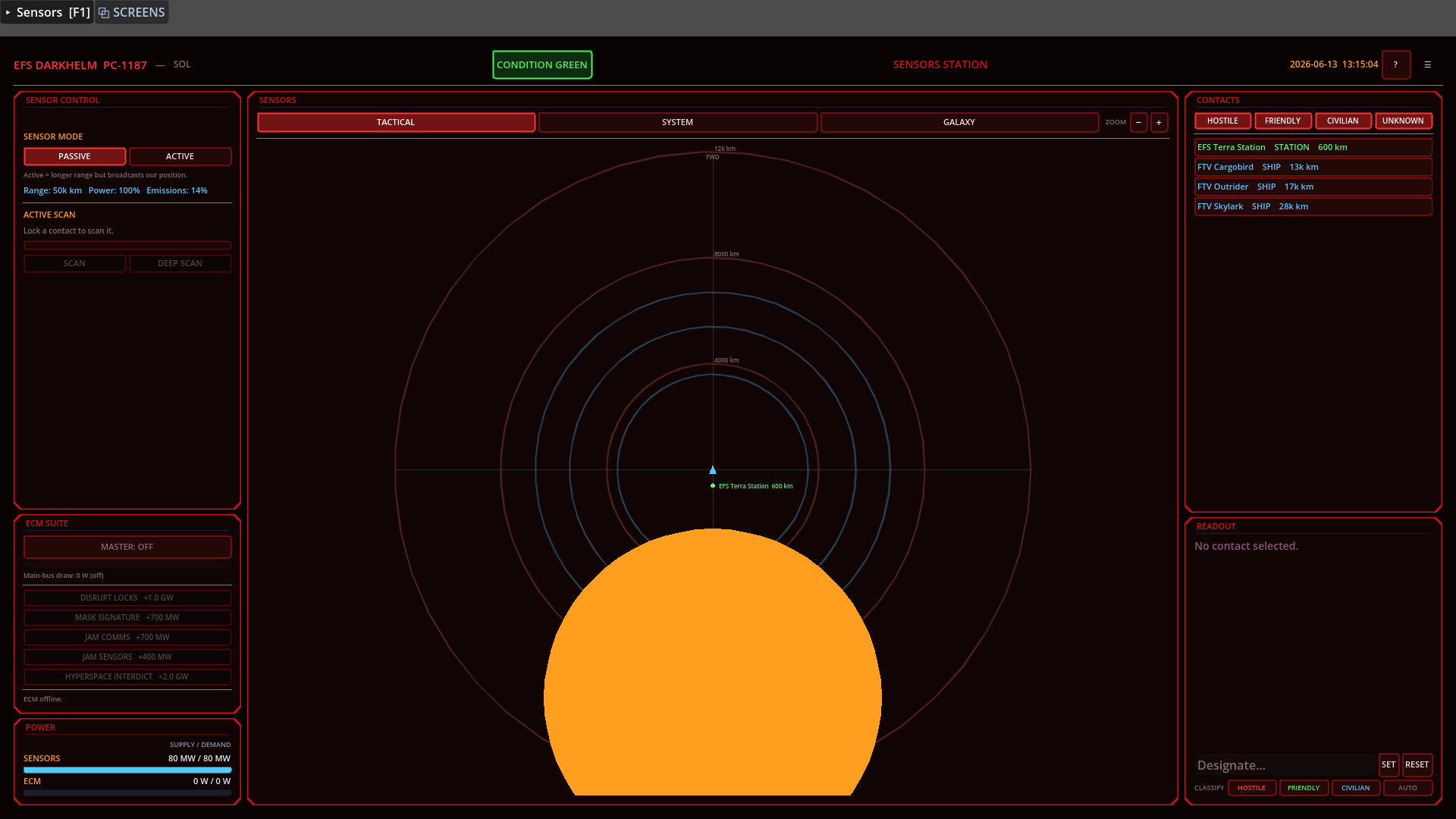The height and width of the screenshot is (819, 1456).
Task: Switch sensor mode to ACTIVE
Action: point(180,156)
